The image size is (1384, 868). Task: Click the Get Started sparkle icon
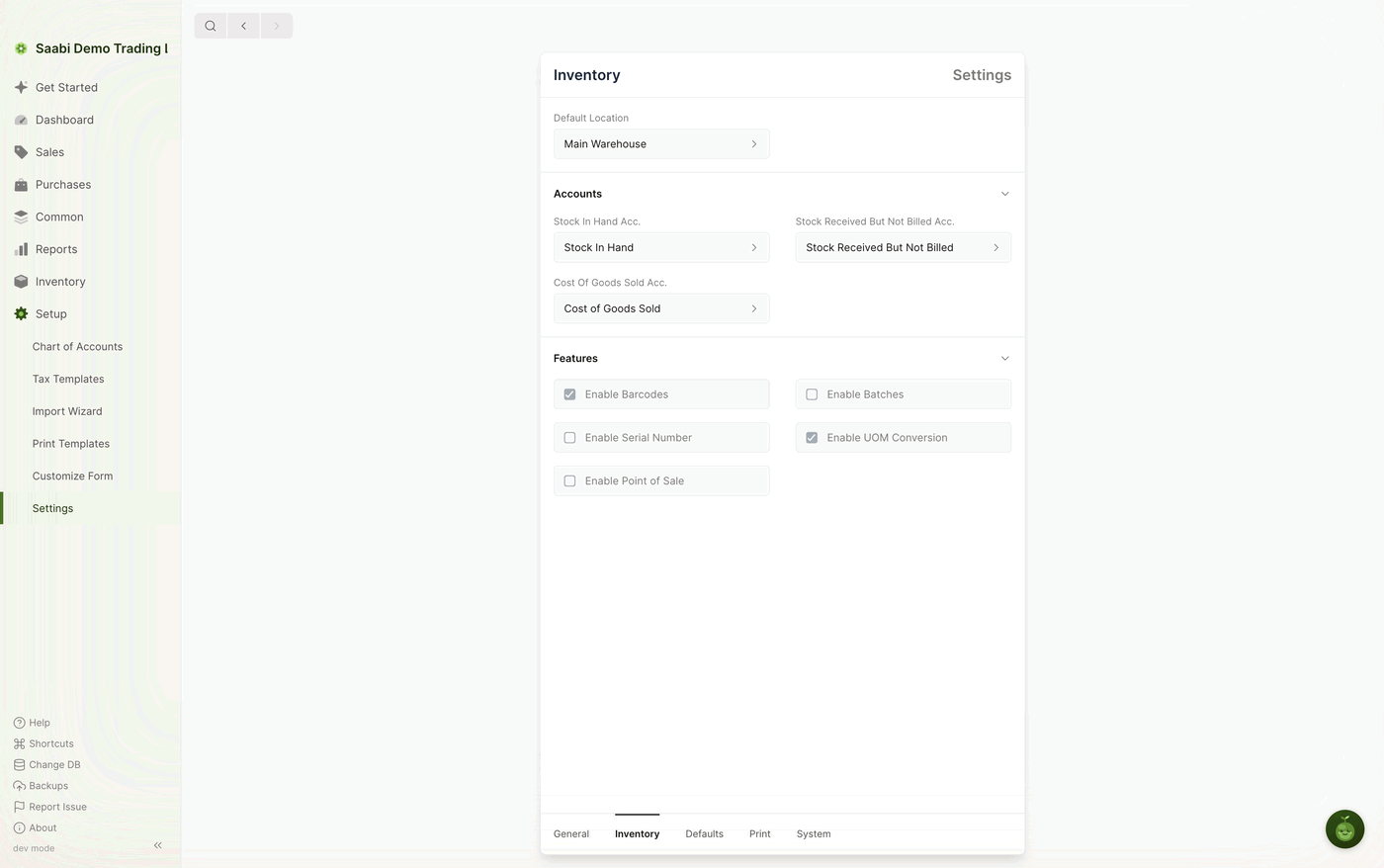tap(21, 87)
